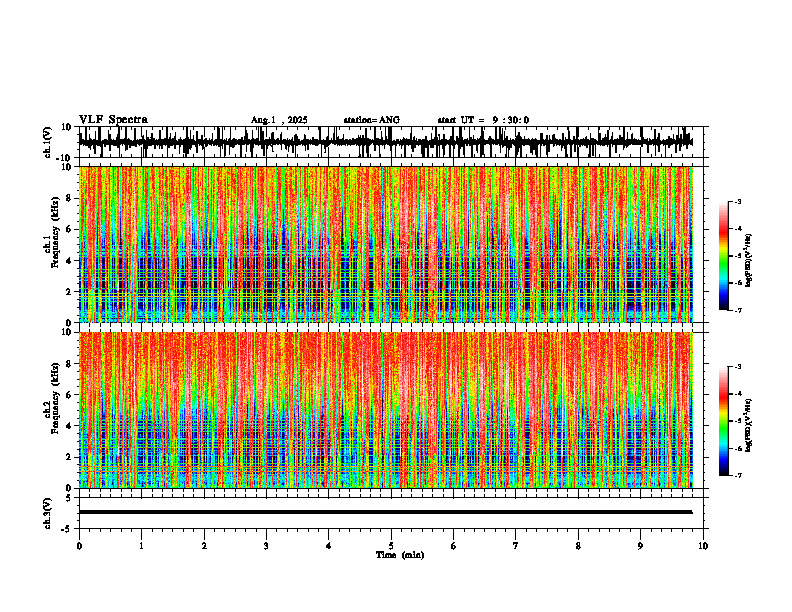
Task: Click the ch.2 spectrogram color scale bar
Action: (x=723, y=421)
